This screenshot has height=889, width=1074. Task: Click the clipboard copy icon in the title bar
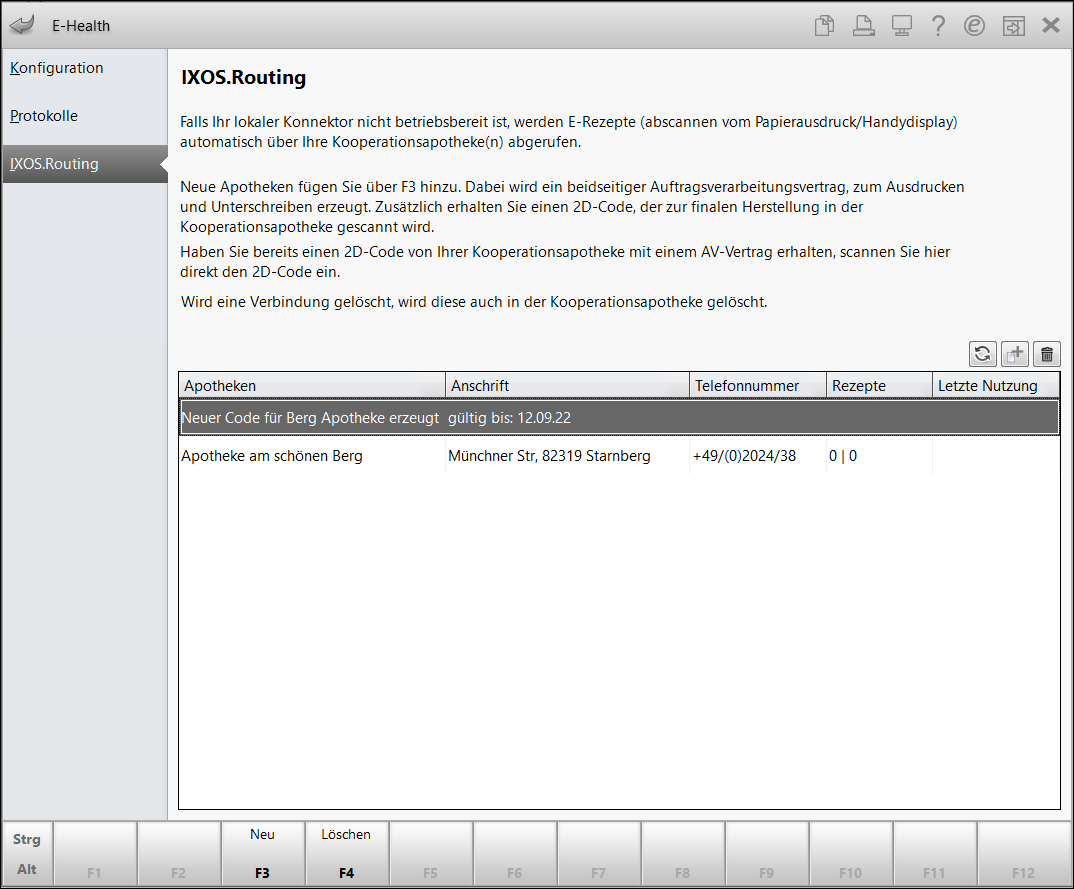pyautogui.click(x=825, y=25)
